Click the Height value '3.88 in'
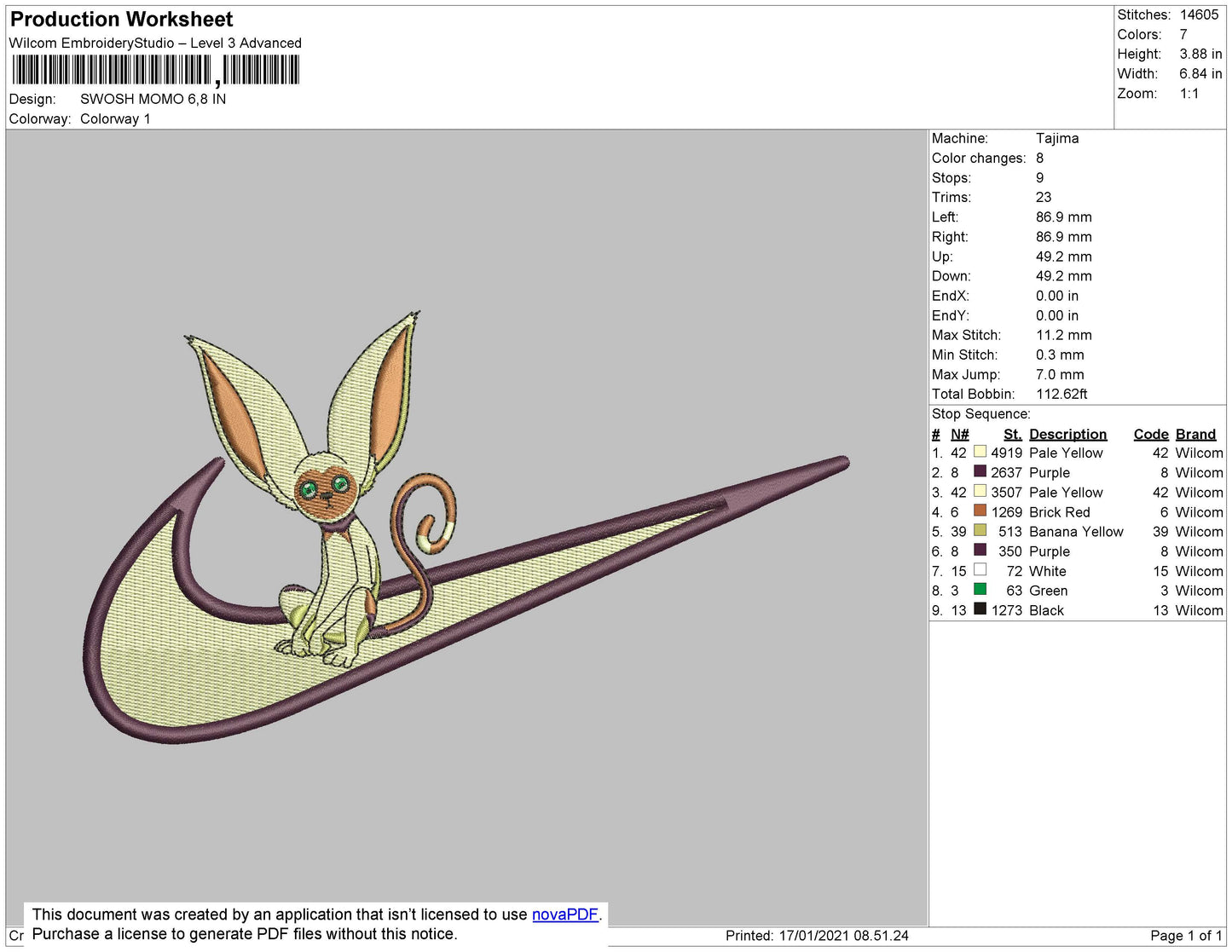The width and height of the screenshot is (1232, 952). (1200, 54)
